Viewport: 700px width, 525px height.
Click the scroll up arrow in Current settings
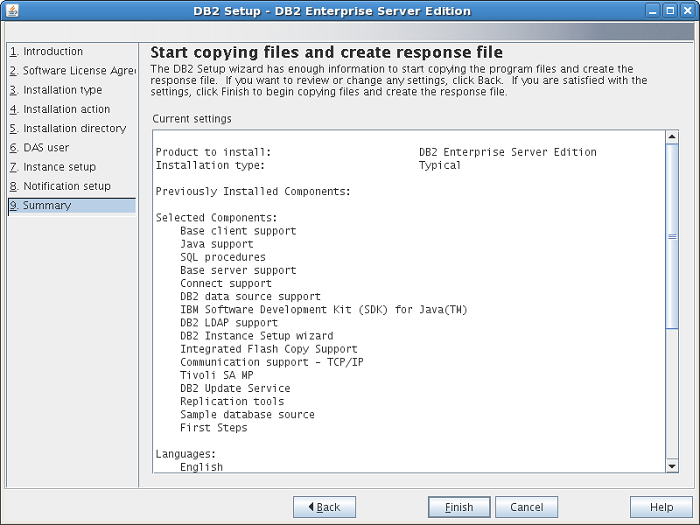pos(672,137)
